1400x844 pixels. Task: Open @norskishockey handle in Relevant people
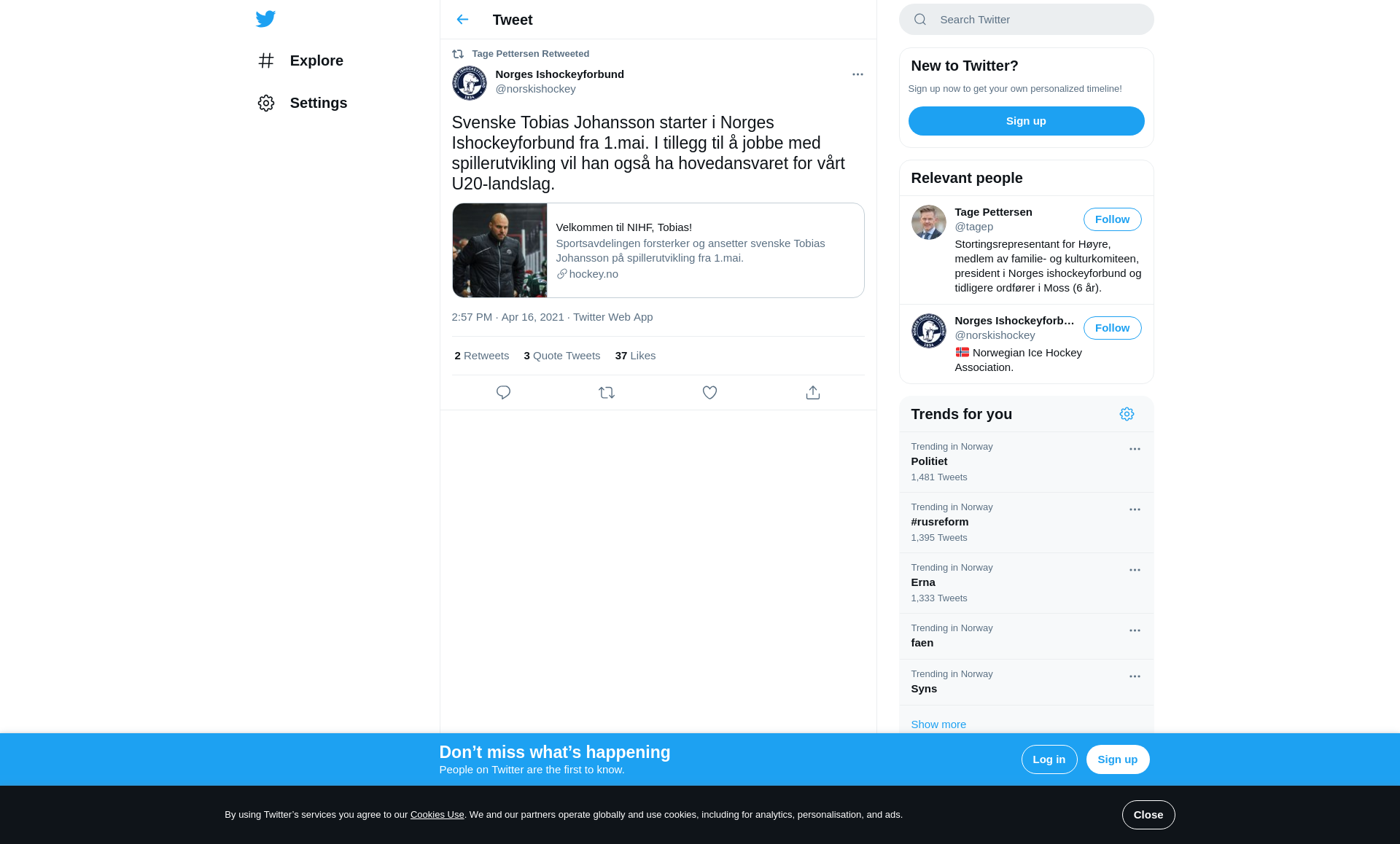(x=995, y=335)
